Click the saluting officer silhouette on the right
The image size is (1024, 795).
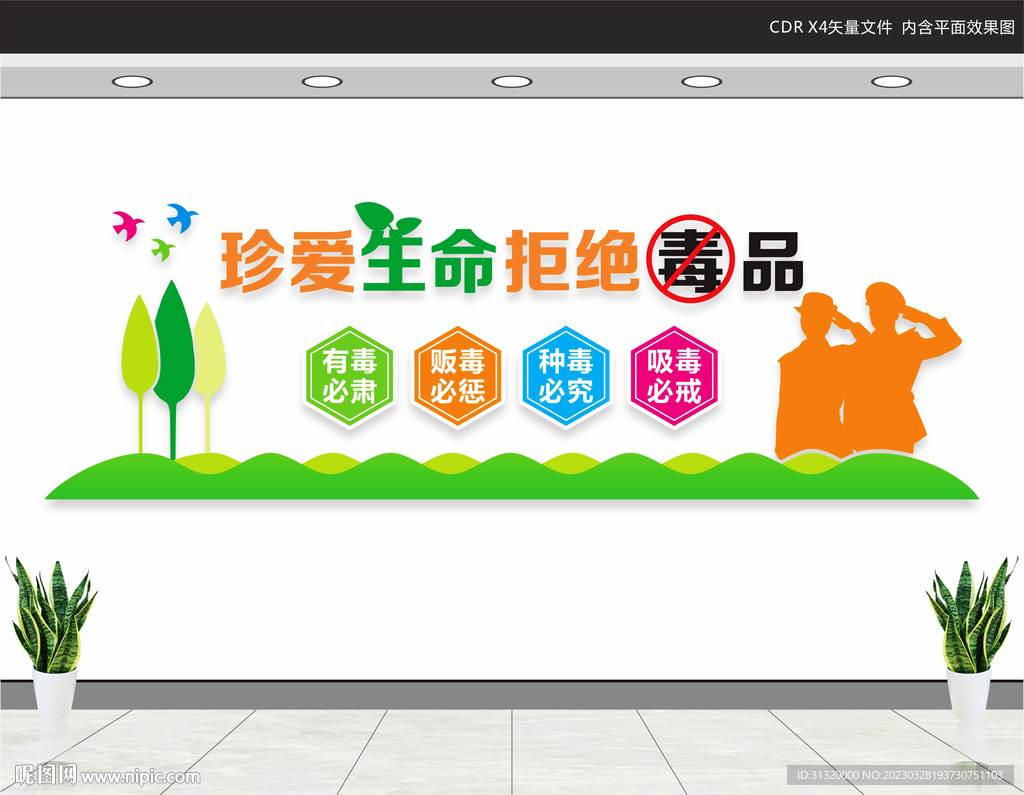click(904, 368)
